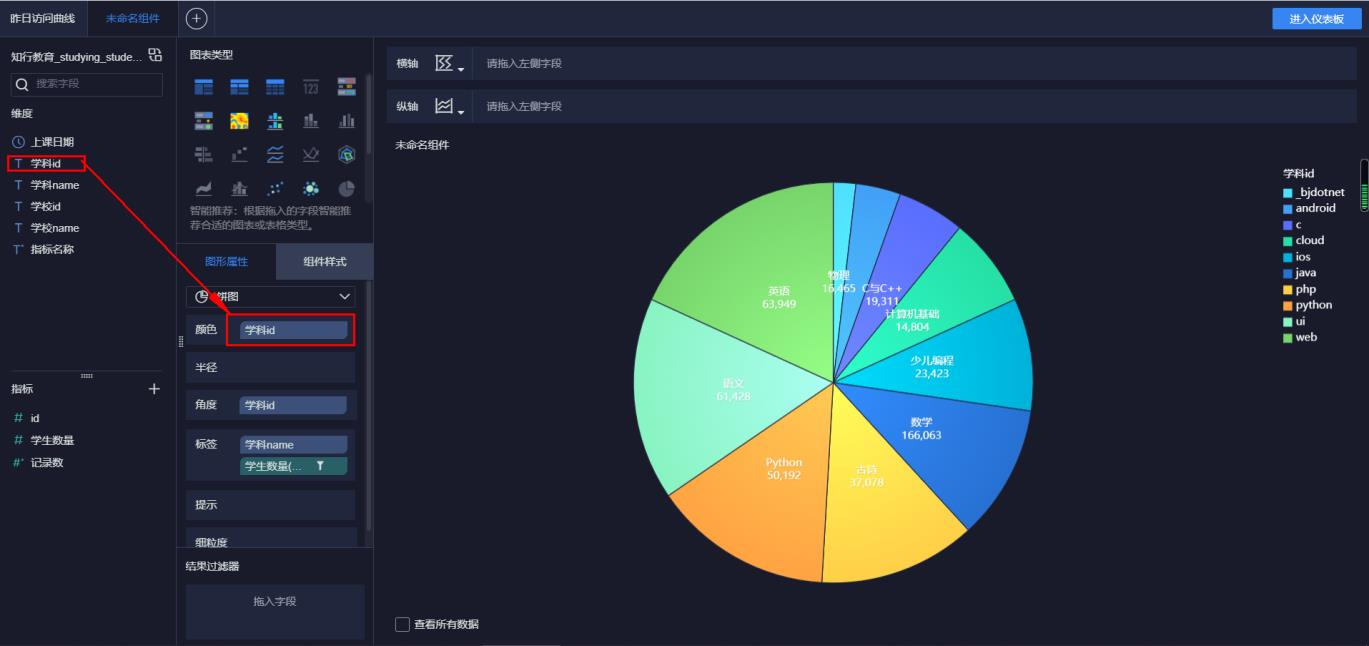Switch to the 昨日访问曲线 tab
This screenshot has width=1369, height=646.
(41, 16)
